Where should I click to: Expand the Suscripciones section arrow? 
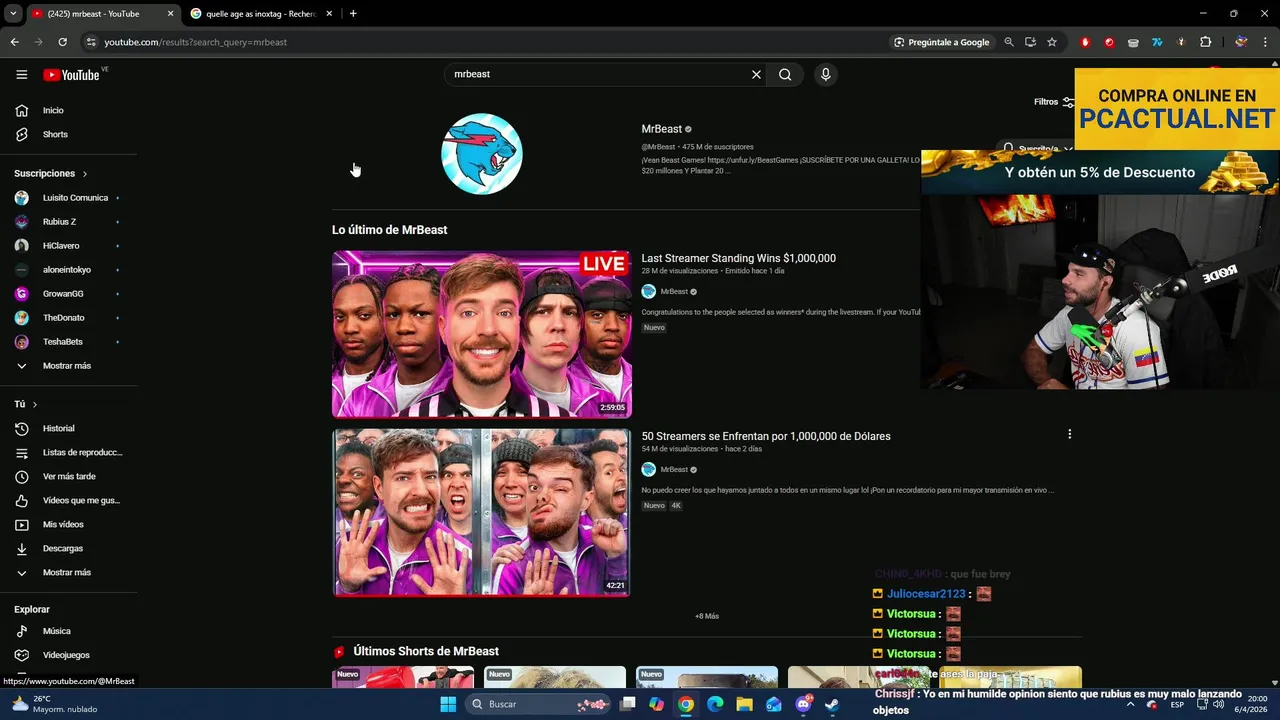[x=85, y=174]
